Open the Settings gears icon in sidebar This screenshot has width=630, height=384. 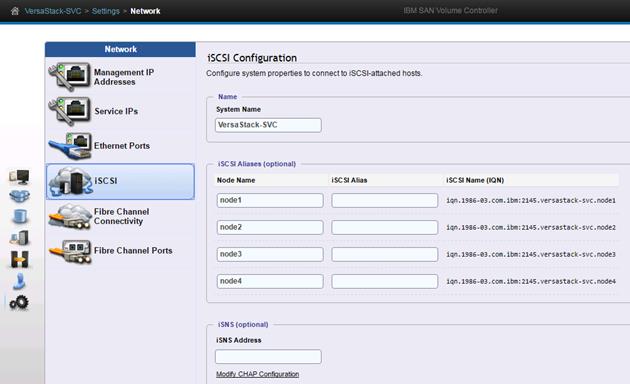click(19, 302)
